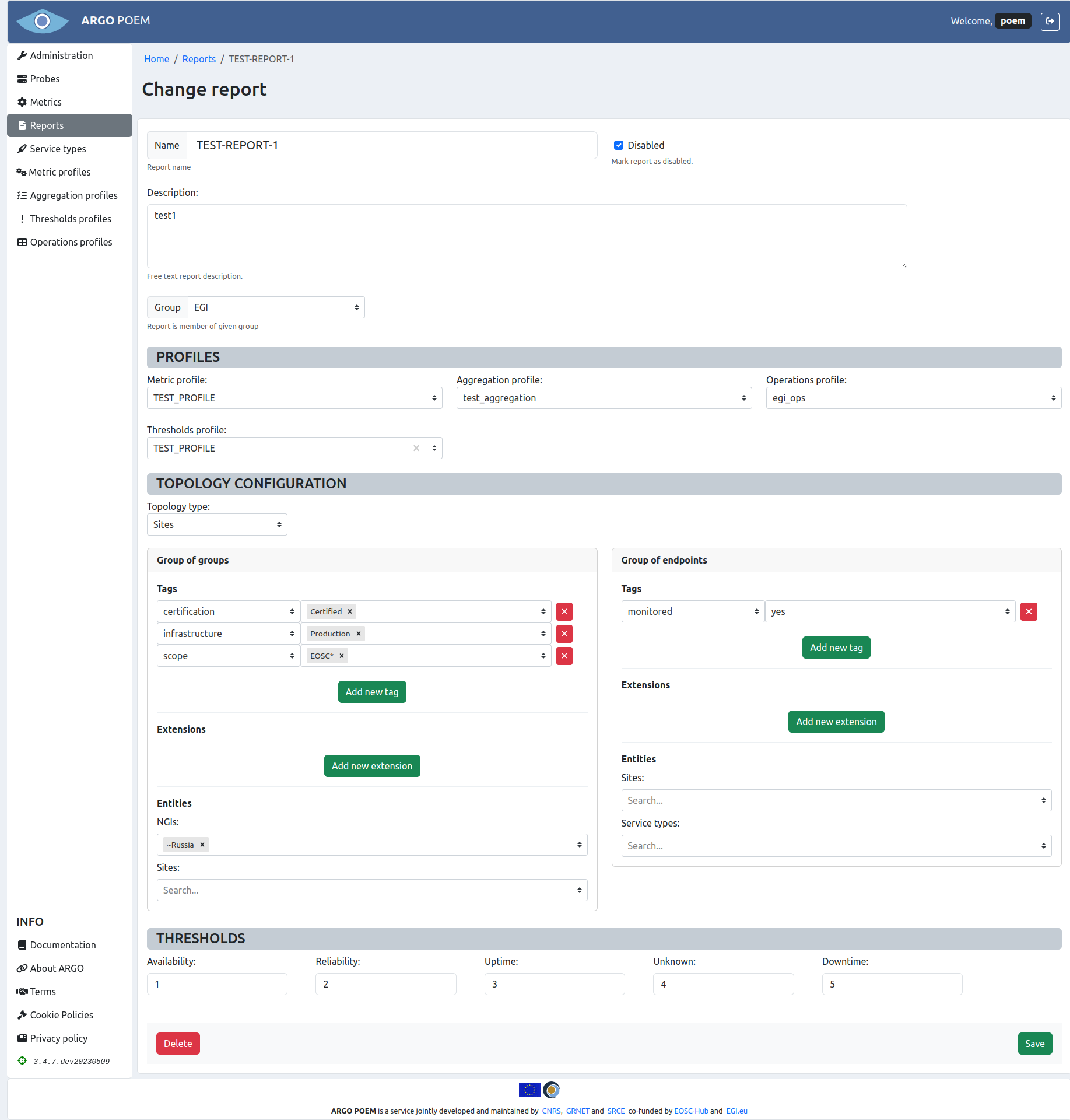
Task: Click the Documentation icon under INFO
Action: [x=22, y=944]
